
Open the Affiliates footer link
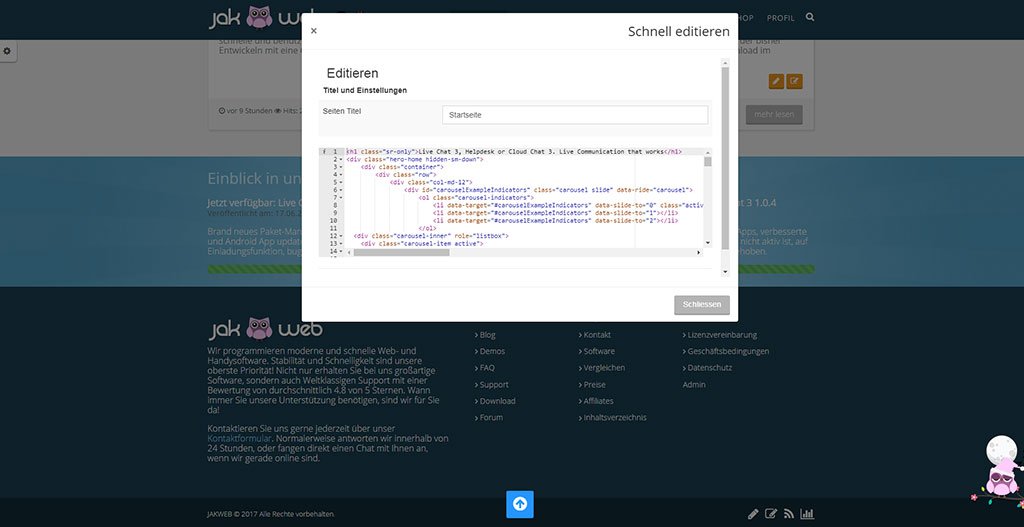[x=598, y=401]
